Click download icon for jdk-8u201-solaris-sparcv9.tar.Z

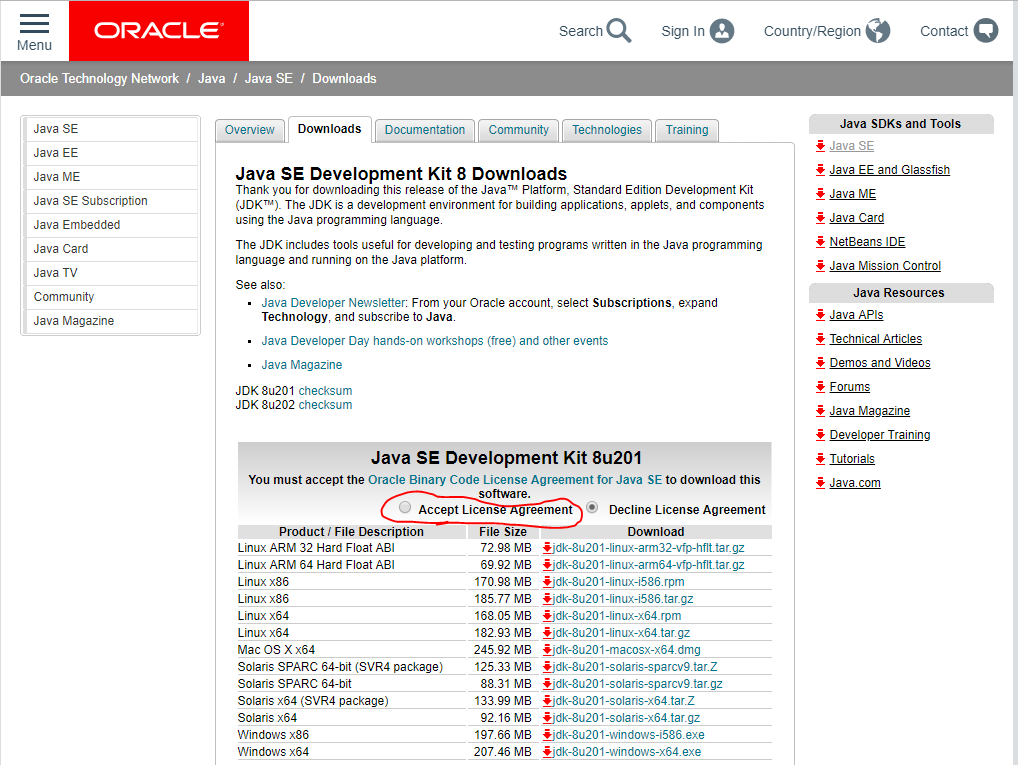[547, 667]
